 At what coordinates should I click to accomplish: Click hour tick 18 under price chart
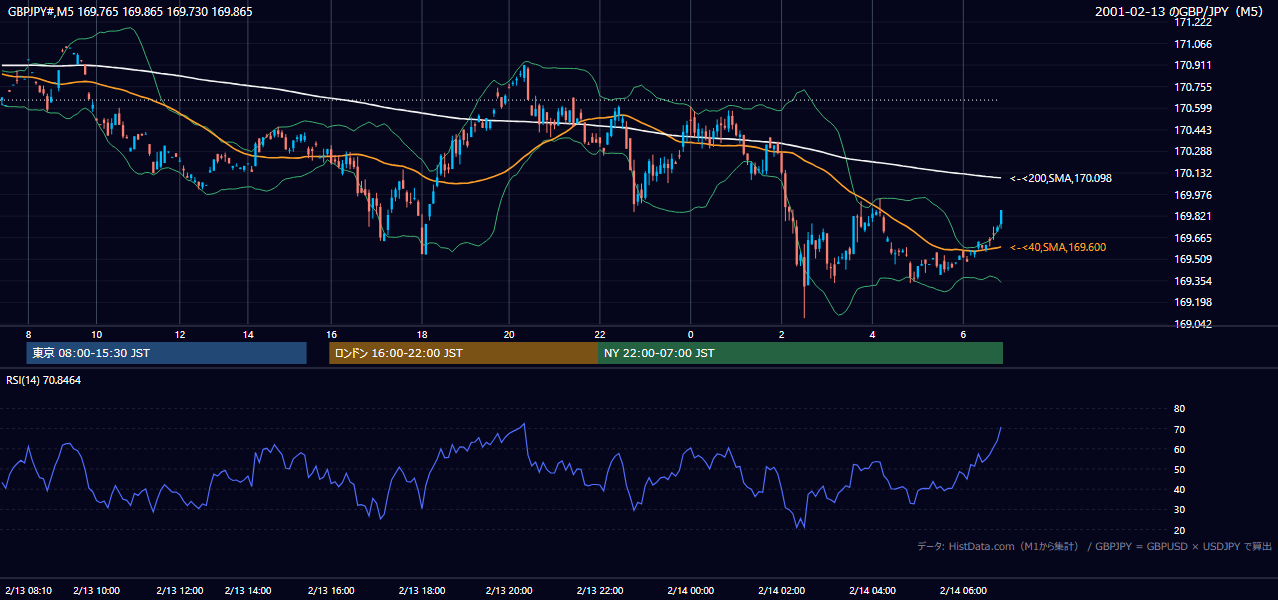tap(423, 334)
